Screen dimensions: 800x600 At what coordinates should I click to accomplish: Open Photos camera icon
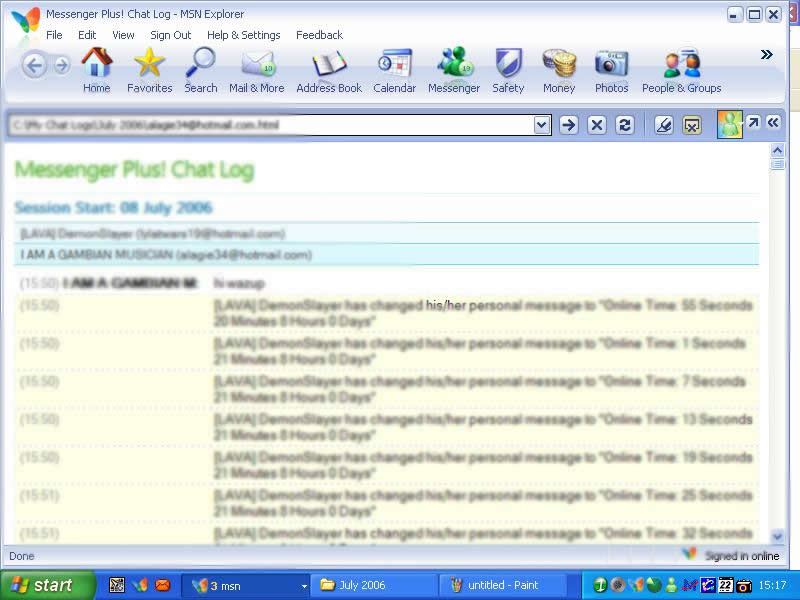[x=611, y=69]
